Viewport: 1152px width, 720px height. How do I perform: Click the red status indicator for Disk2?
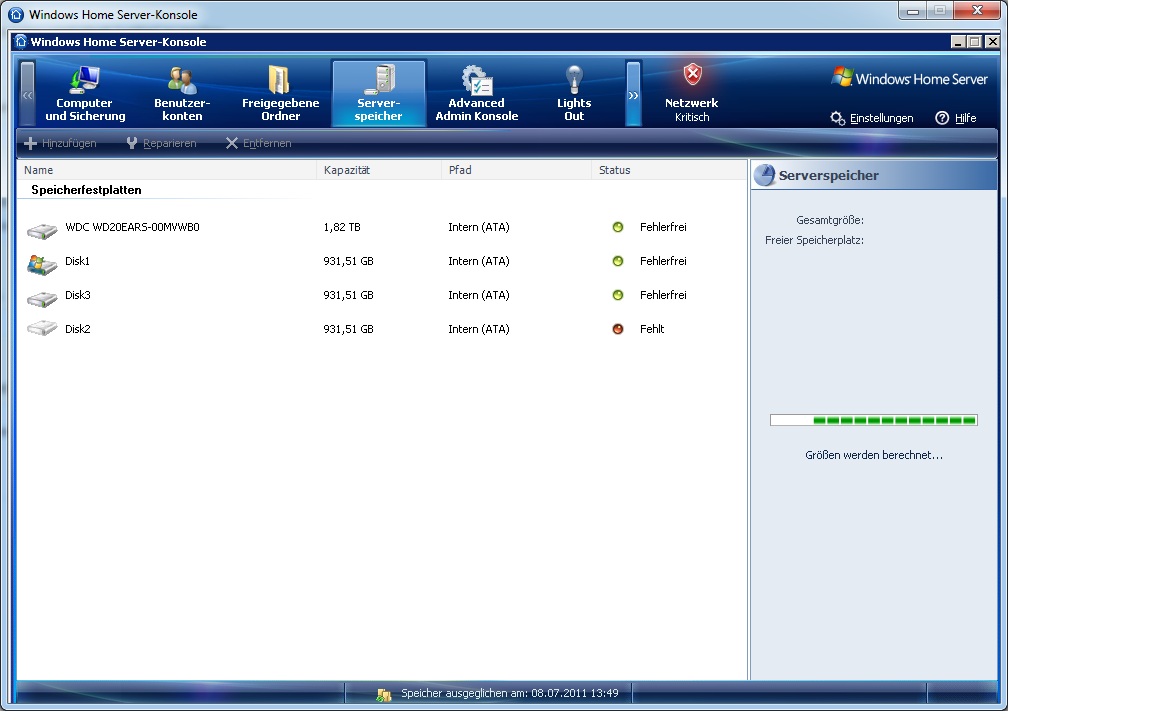[x=618, y=329]
